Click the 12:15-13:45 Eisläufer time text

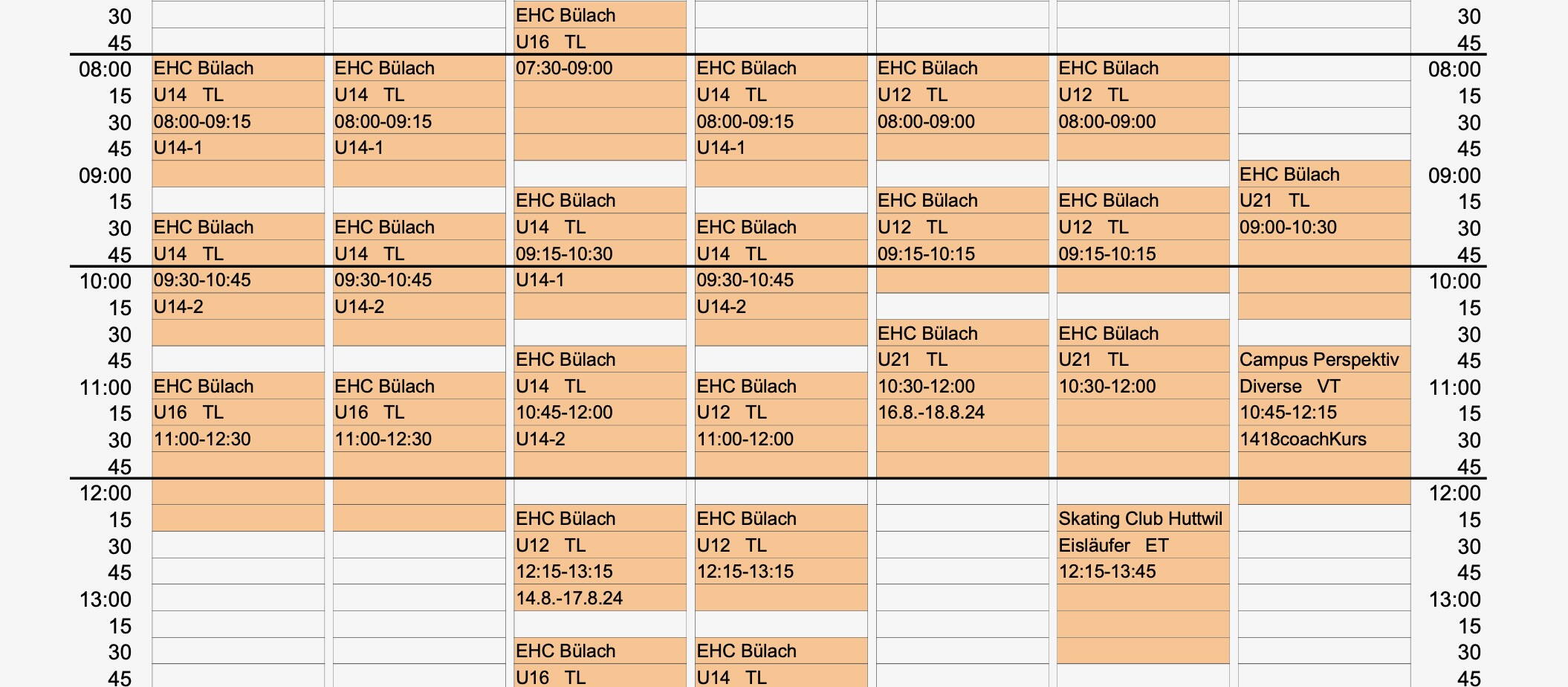tap(1107, 572)
